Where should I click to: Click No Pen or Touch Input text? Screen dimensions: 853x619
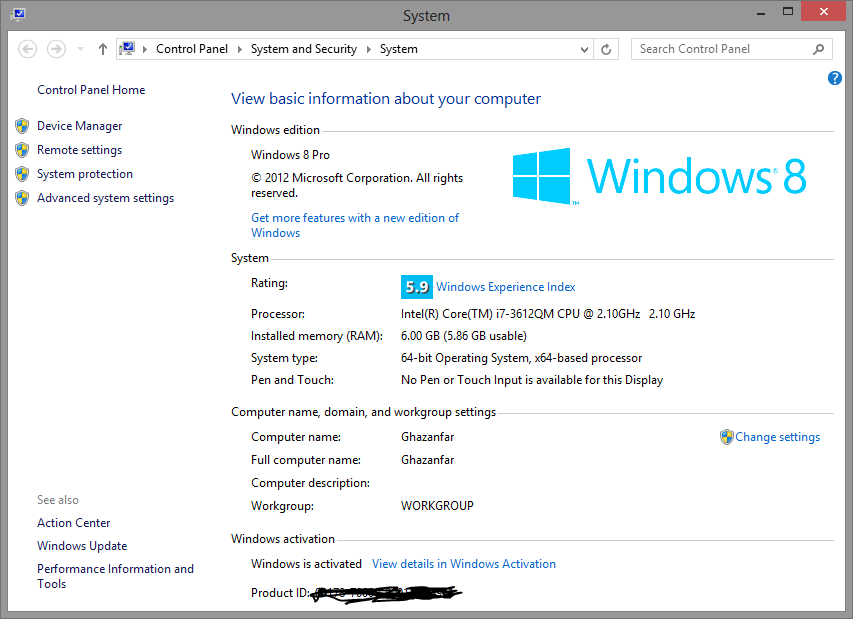pos(531,380)
